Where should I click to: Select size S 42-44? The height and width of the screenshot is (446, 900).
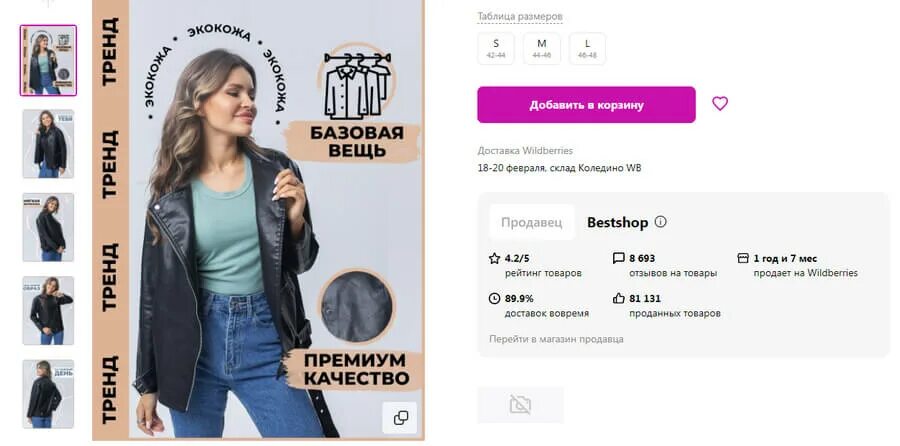pos(496,48)
